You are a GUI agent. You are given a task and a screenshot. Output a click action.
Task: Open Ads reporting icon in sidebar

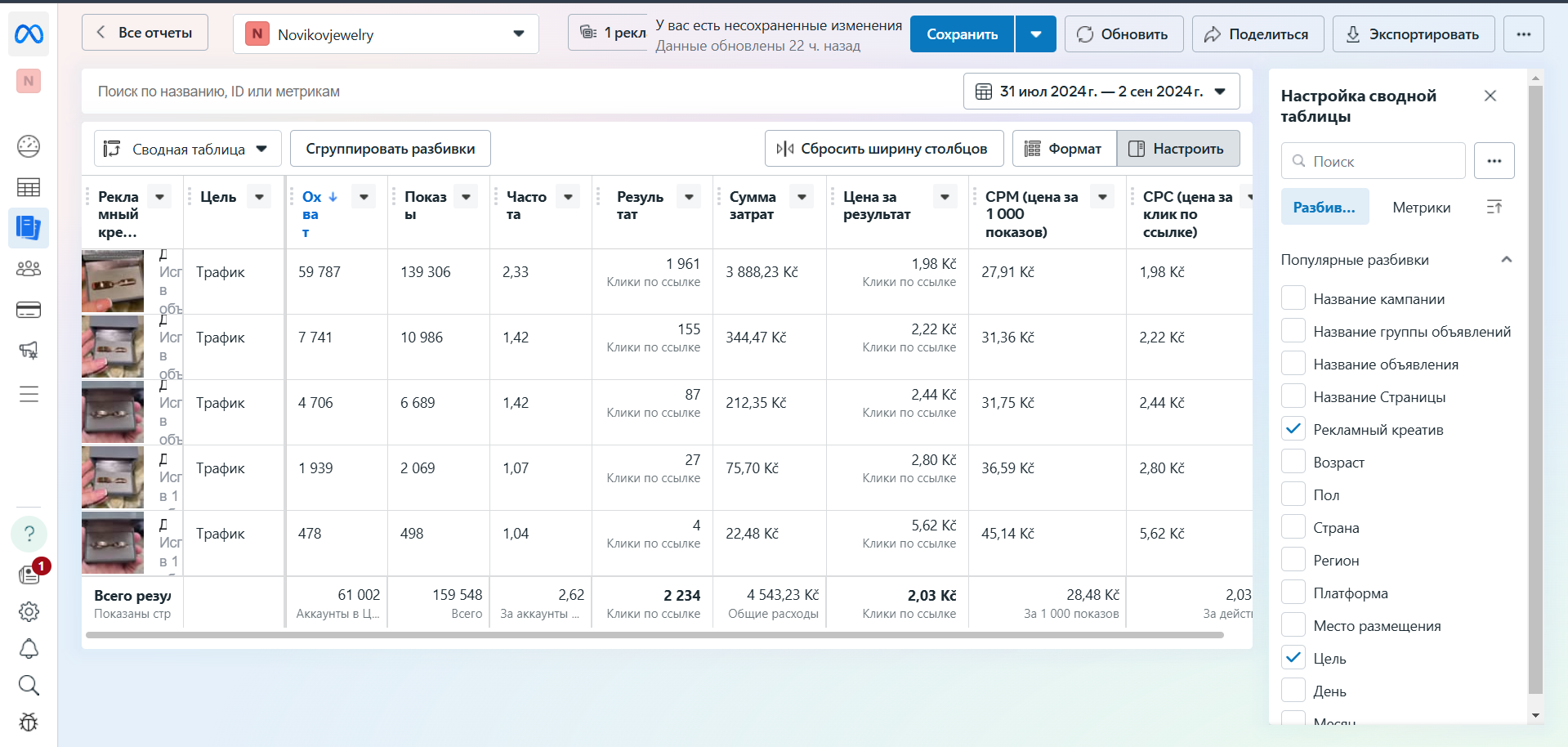[x=29, y=228]
